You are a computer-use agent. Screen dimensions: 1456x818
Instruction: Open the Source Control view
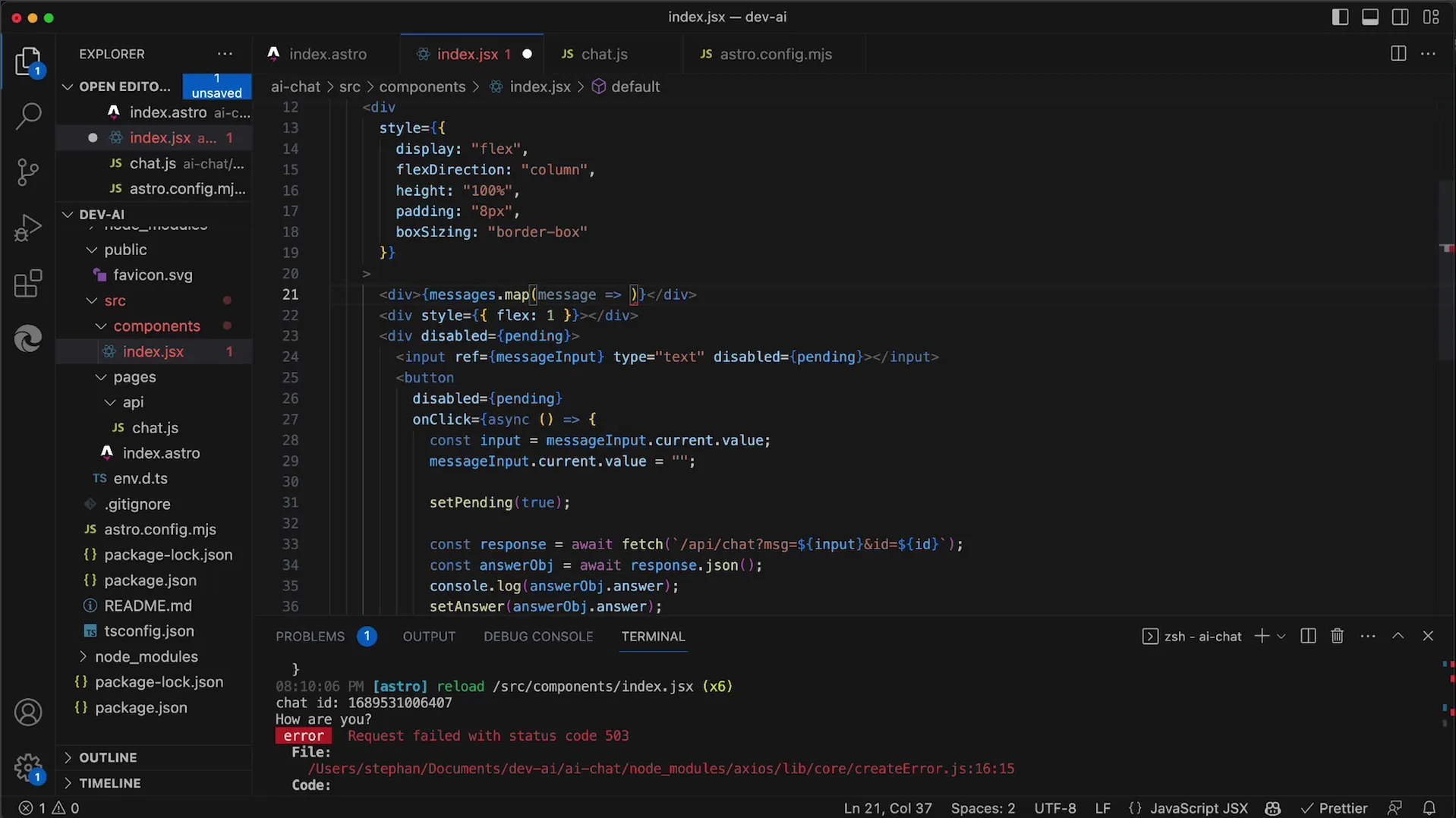point(28,172)
